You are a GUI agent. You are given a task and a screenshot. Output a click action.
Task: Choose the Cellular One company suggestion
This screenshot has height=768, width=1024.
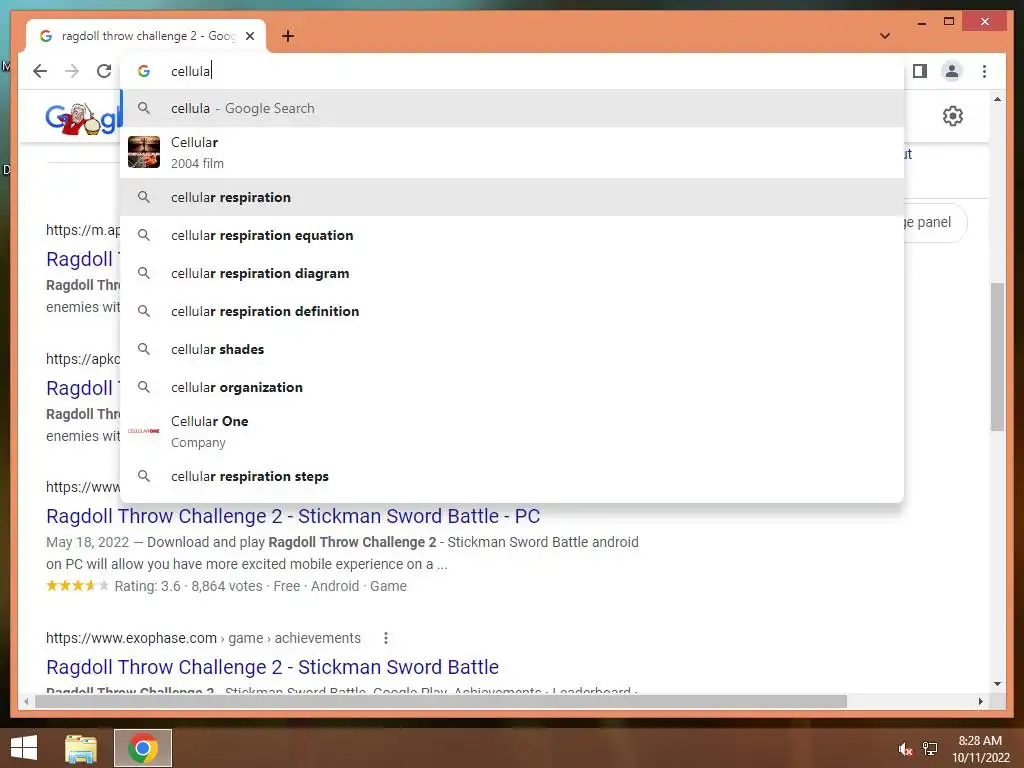pyautogui.click(x=512, y=432)
